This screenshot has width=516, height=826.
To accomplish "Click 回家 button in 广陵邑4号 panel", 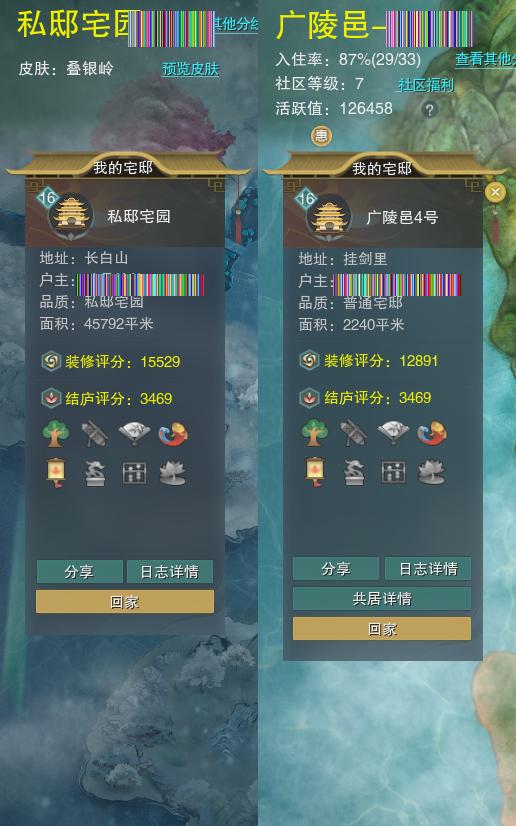I will pos(382,629).
